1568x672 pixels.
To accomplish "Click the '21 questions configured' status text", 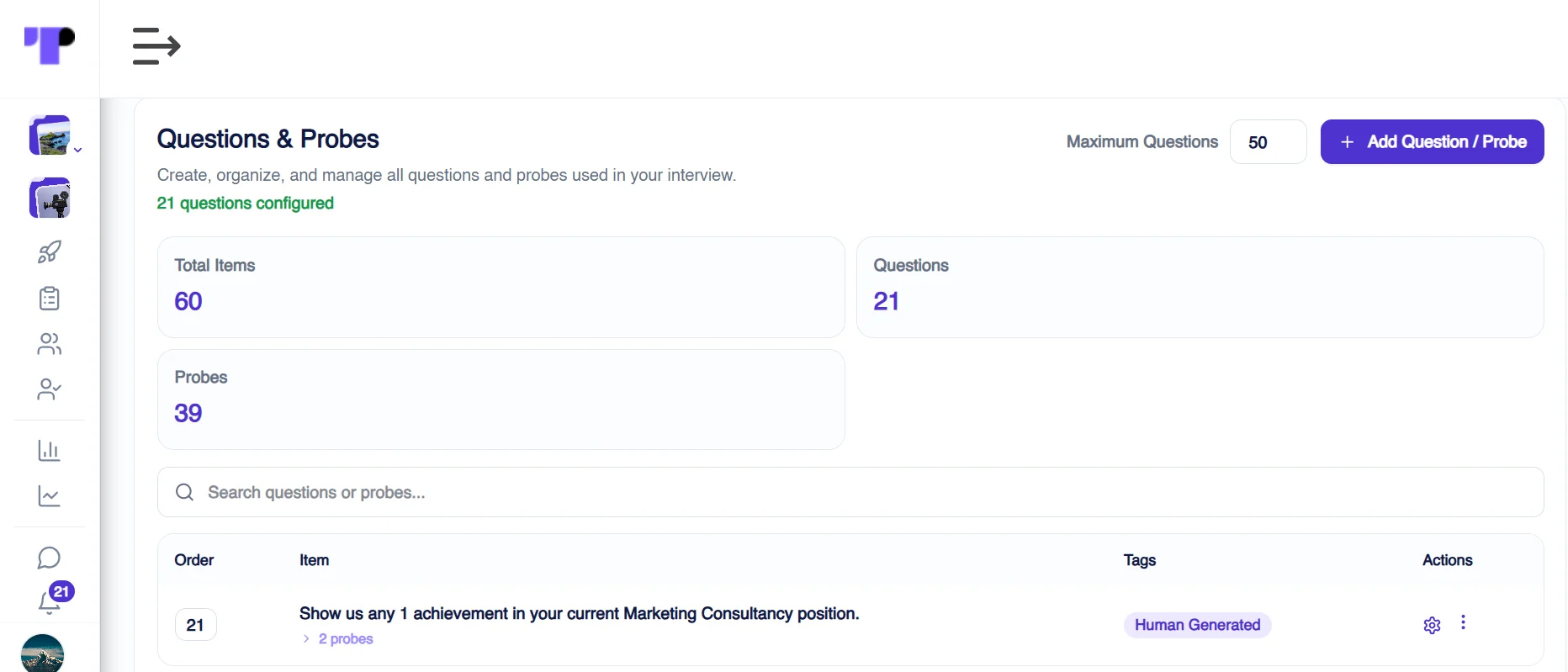I will click(x=246, y=204).
